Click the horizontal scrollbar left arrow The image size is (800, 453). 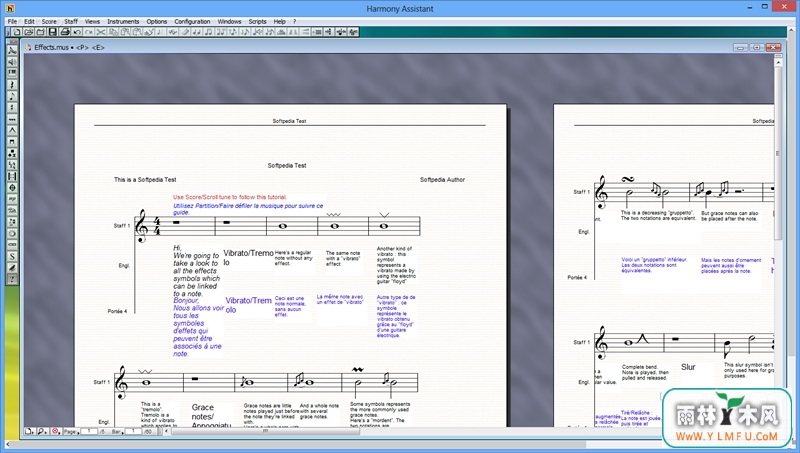[x=166, y=432]
